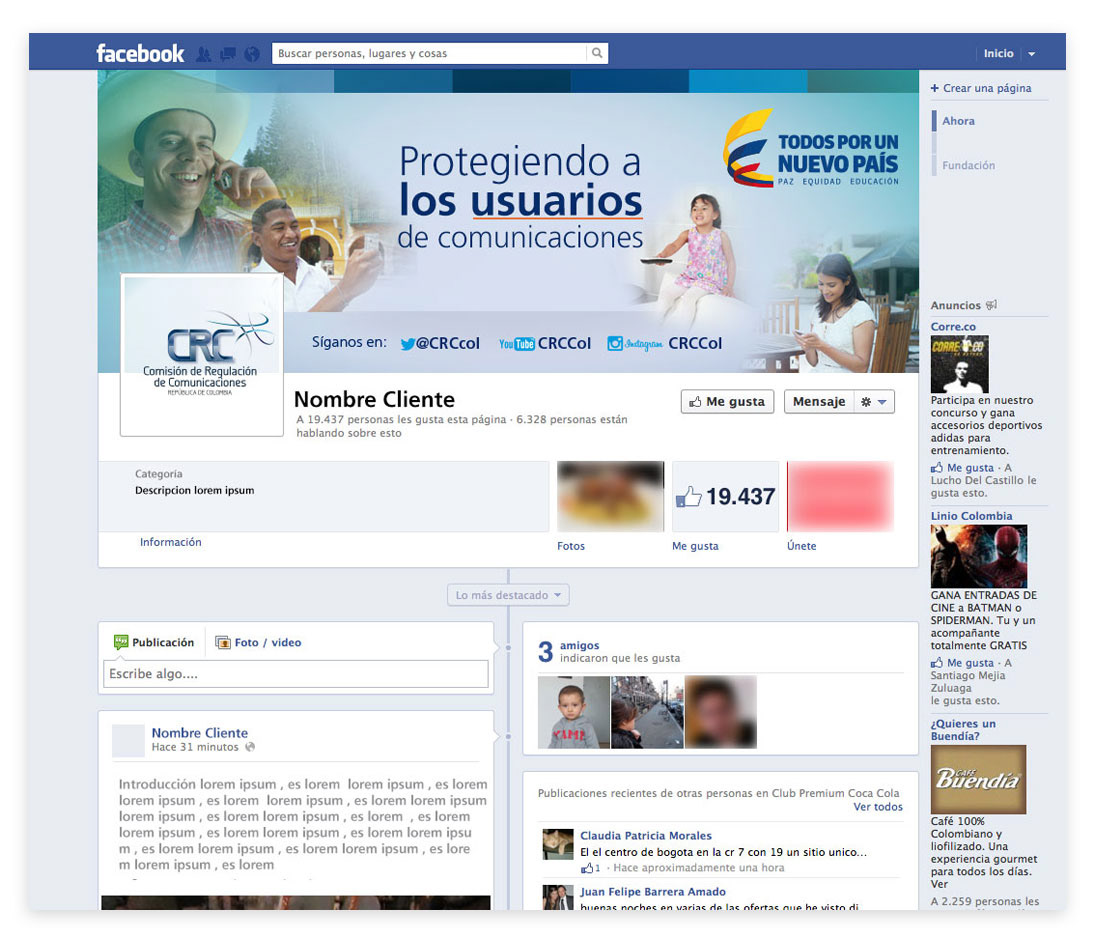This screenshot has height=947, width=1101.
Task: Click the Fotos label
Action: [571, 546]
